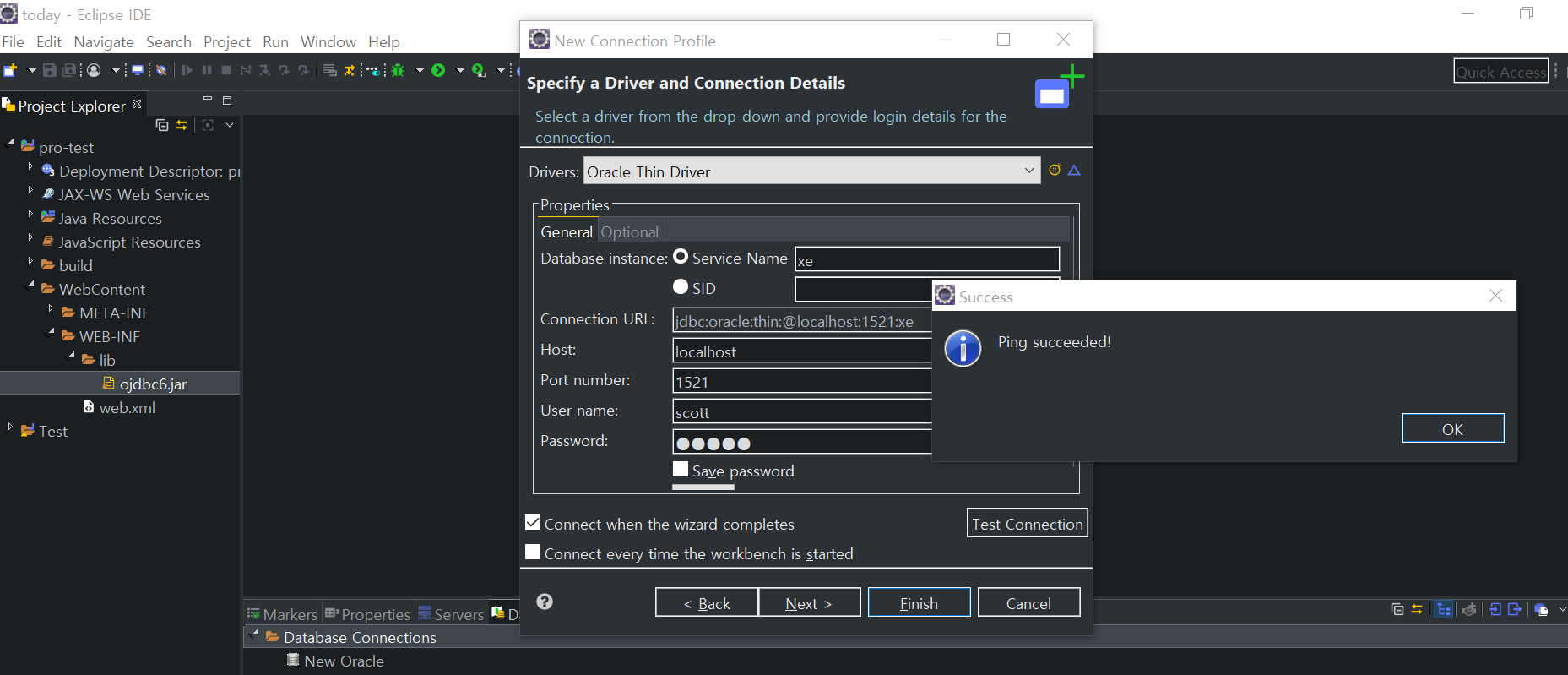Switch to the Optional properties tab
1568x675 pixels.
tap(630, 231)
